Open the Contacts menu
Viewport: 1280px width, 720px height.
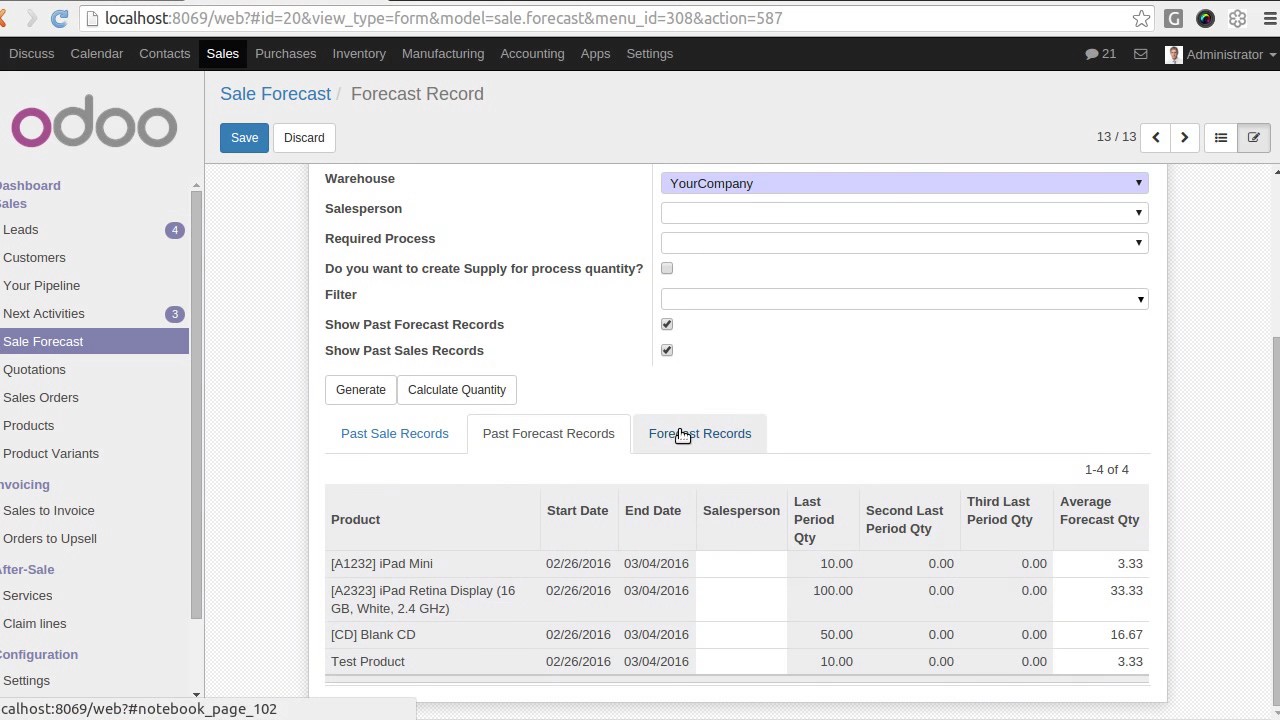click(x=164, y=54)
